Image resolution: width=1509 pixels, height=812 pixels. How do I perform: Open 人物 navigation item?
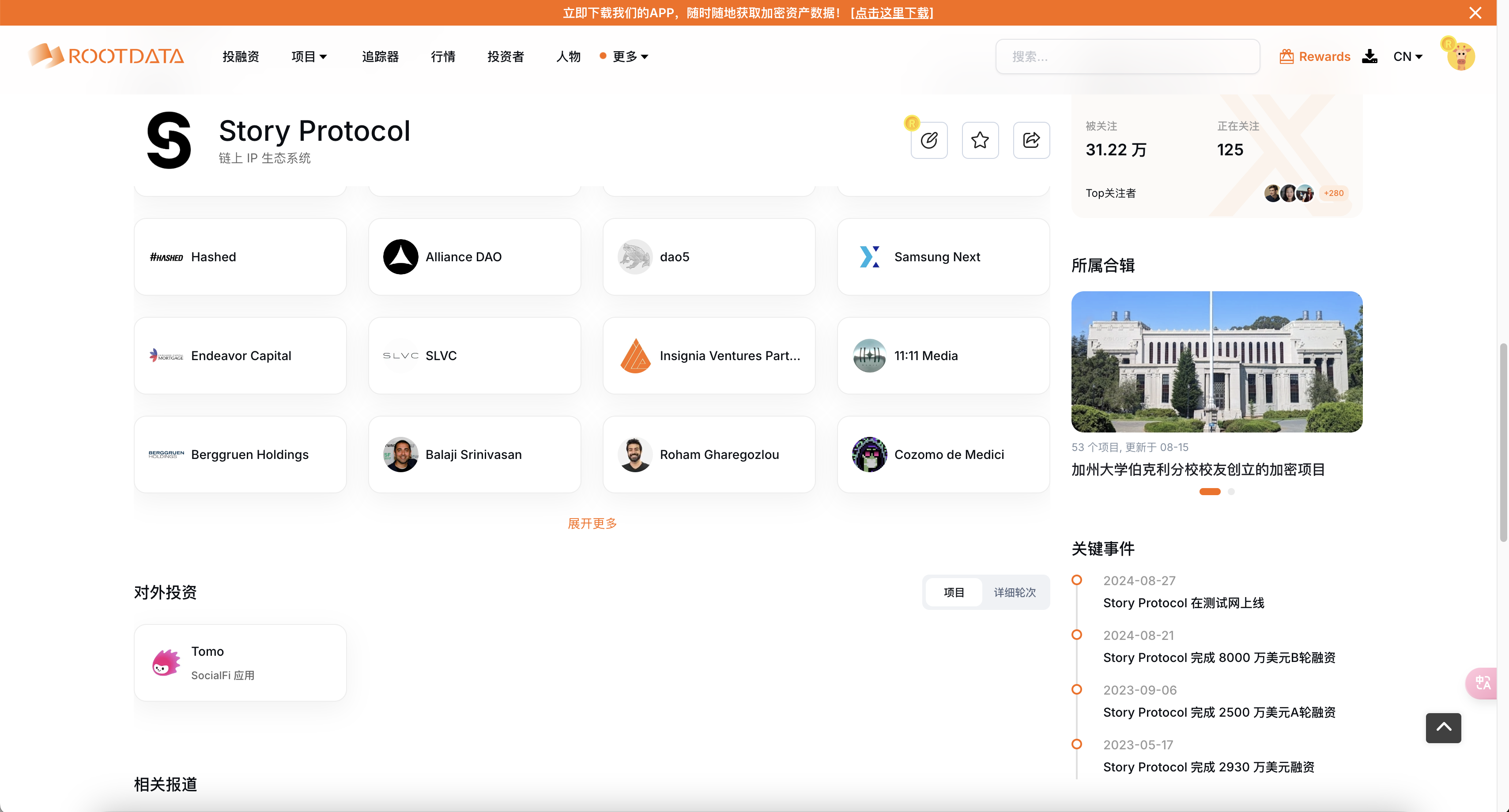(568, 56)
